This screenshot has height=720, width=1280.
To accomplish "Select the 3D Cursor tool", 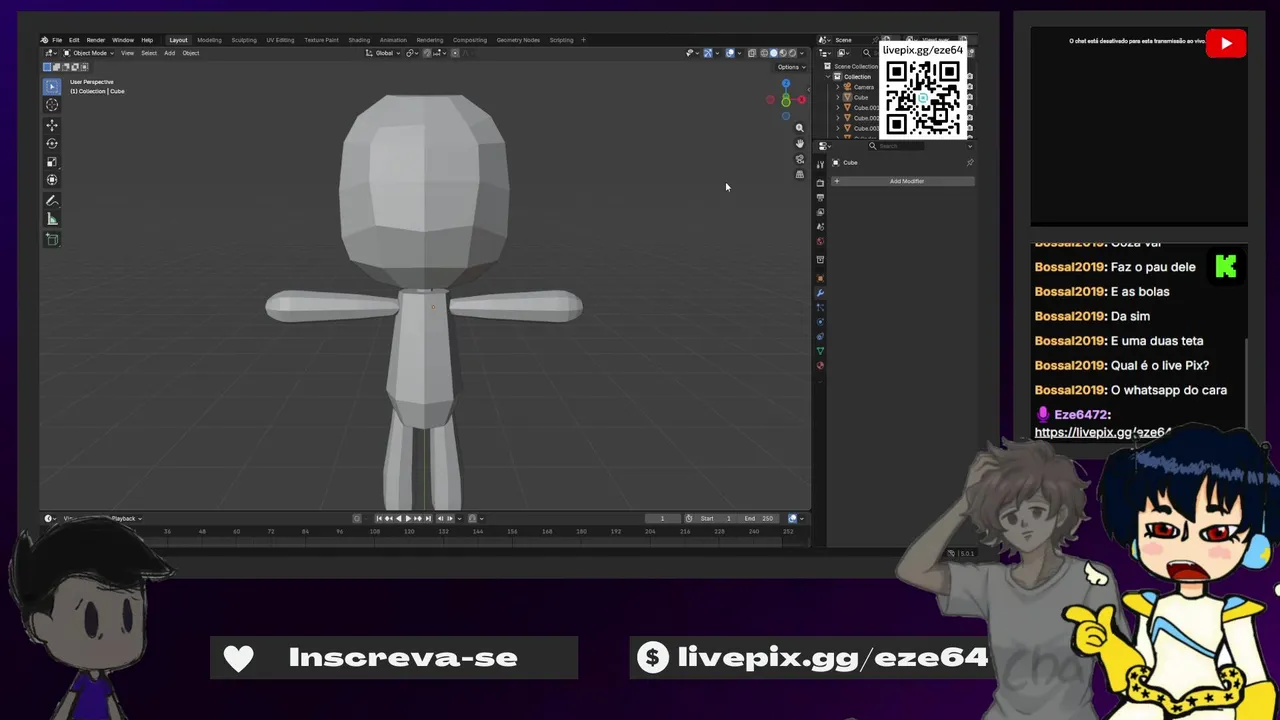I will click(x=52, y=105).
